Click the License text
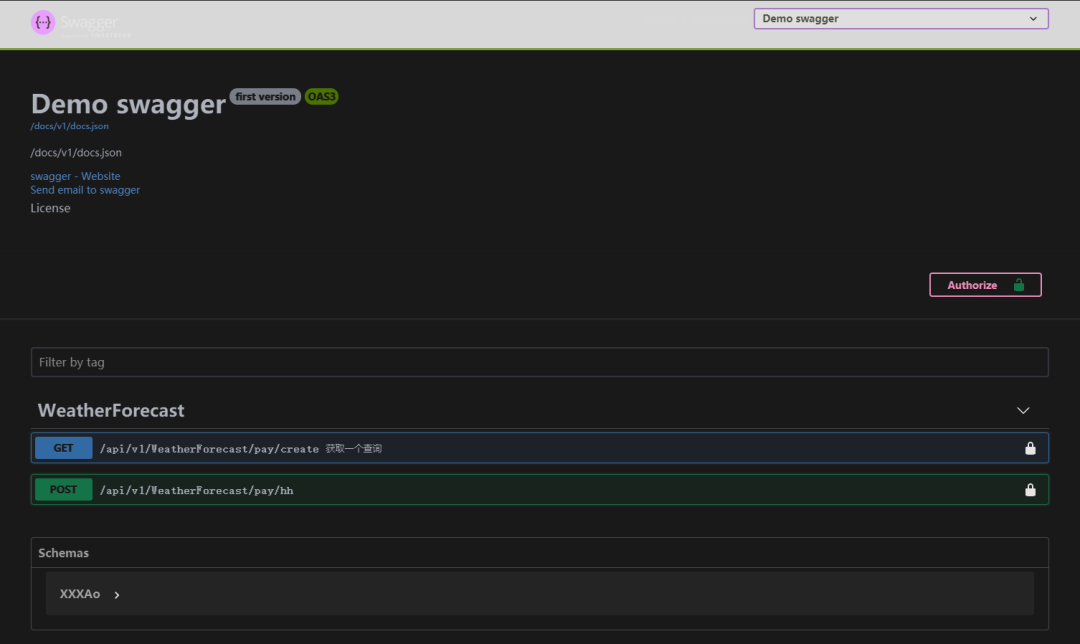1080x644 pixels. (50, 208)
